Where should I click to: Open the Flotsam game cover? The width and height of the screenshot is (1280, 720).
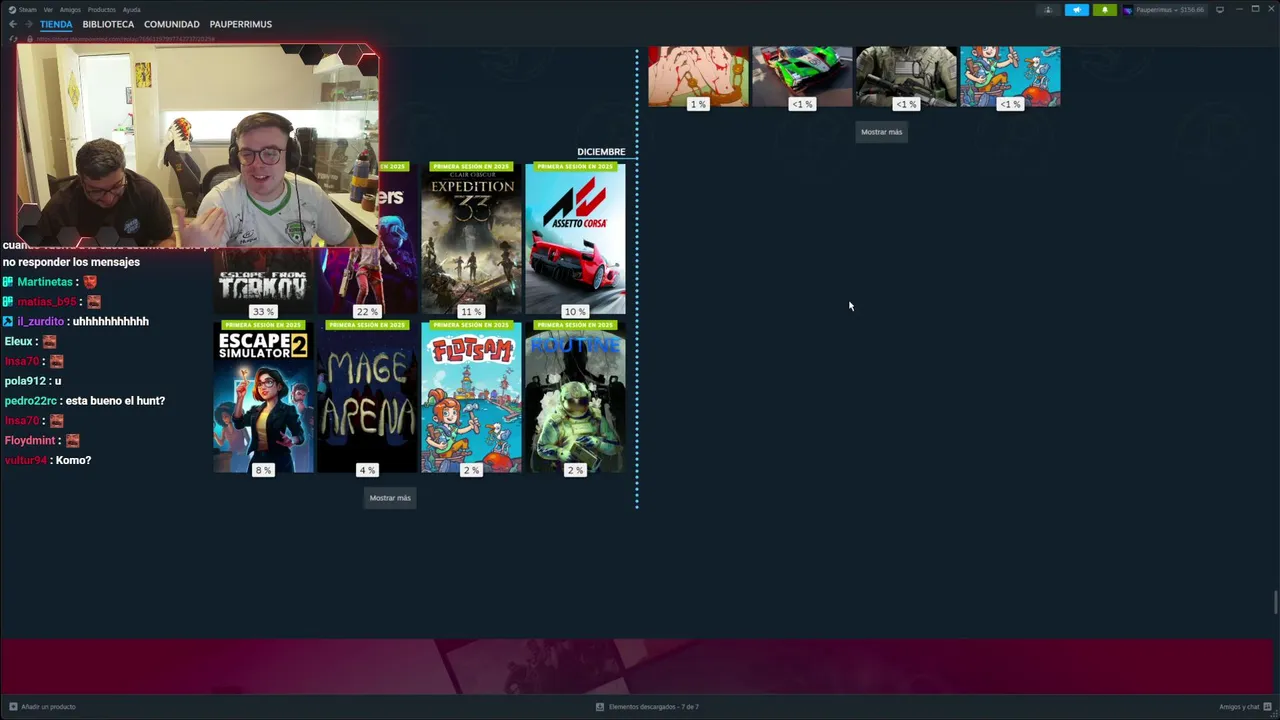pos(471,397)
